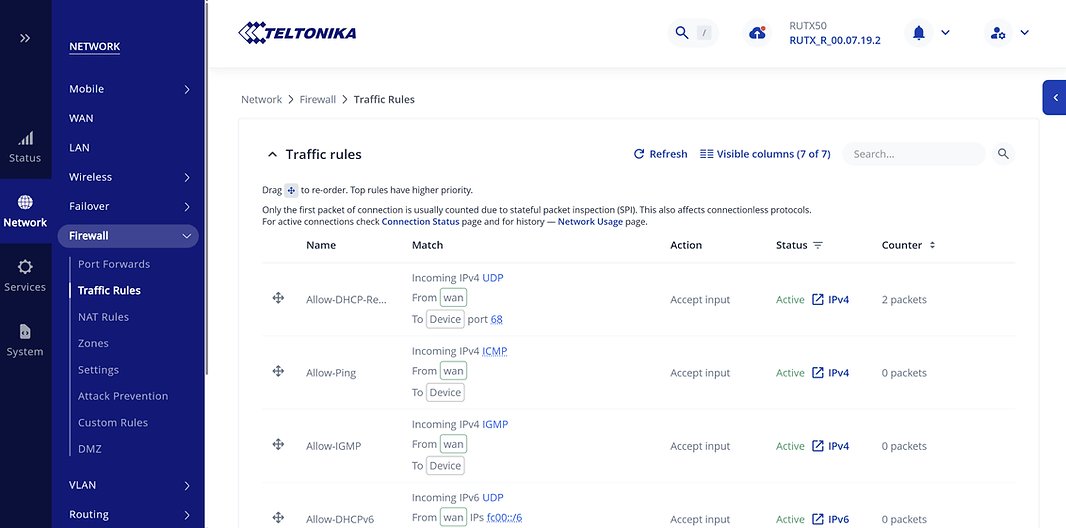
Task: Open the notifications bell icon
Action: (x=918, y=33)
